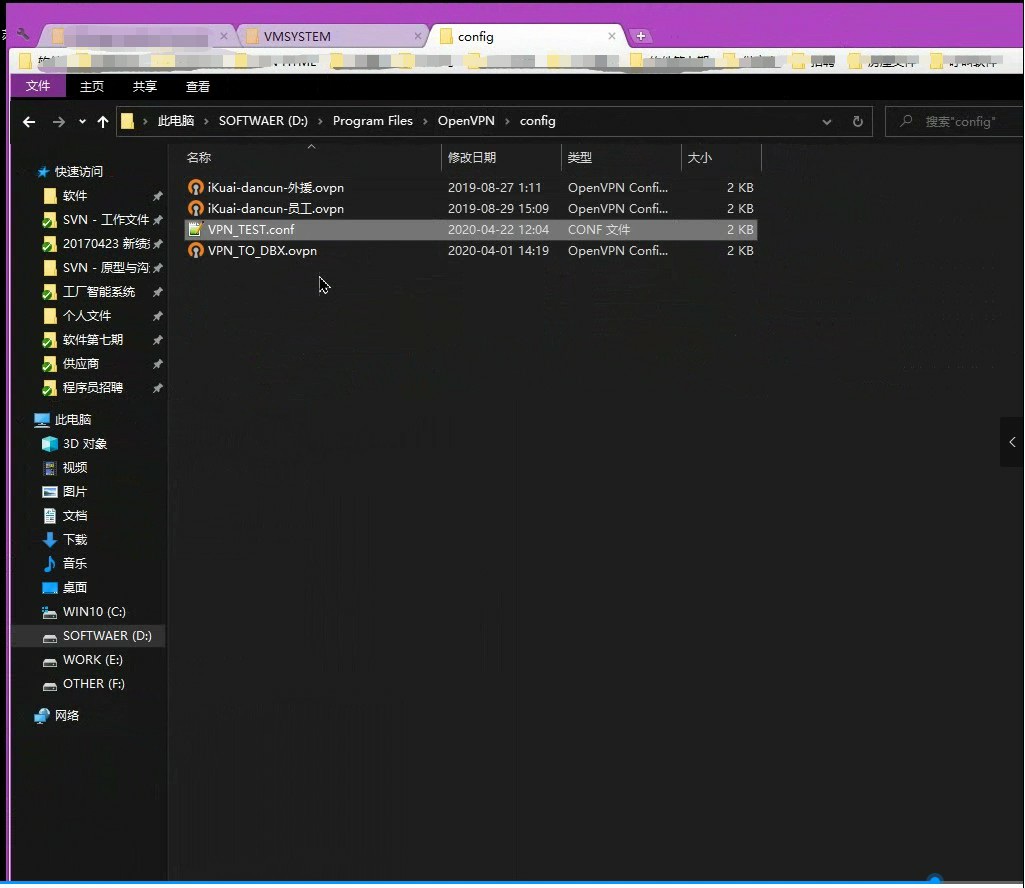Open the 文件 menu
Viewport: 1025px width, 888px height.
[38, 86]
